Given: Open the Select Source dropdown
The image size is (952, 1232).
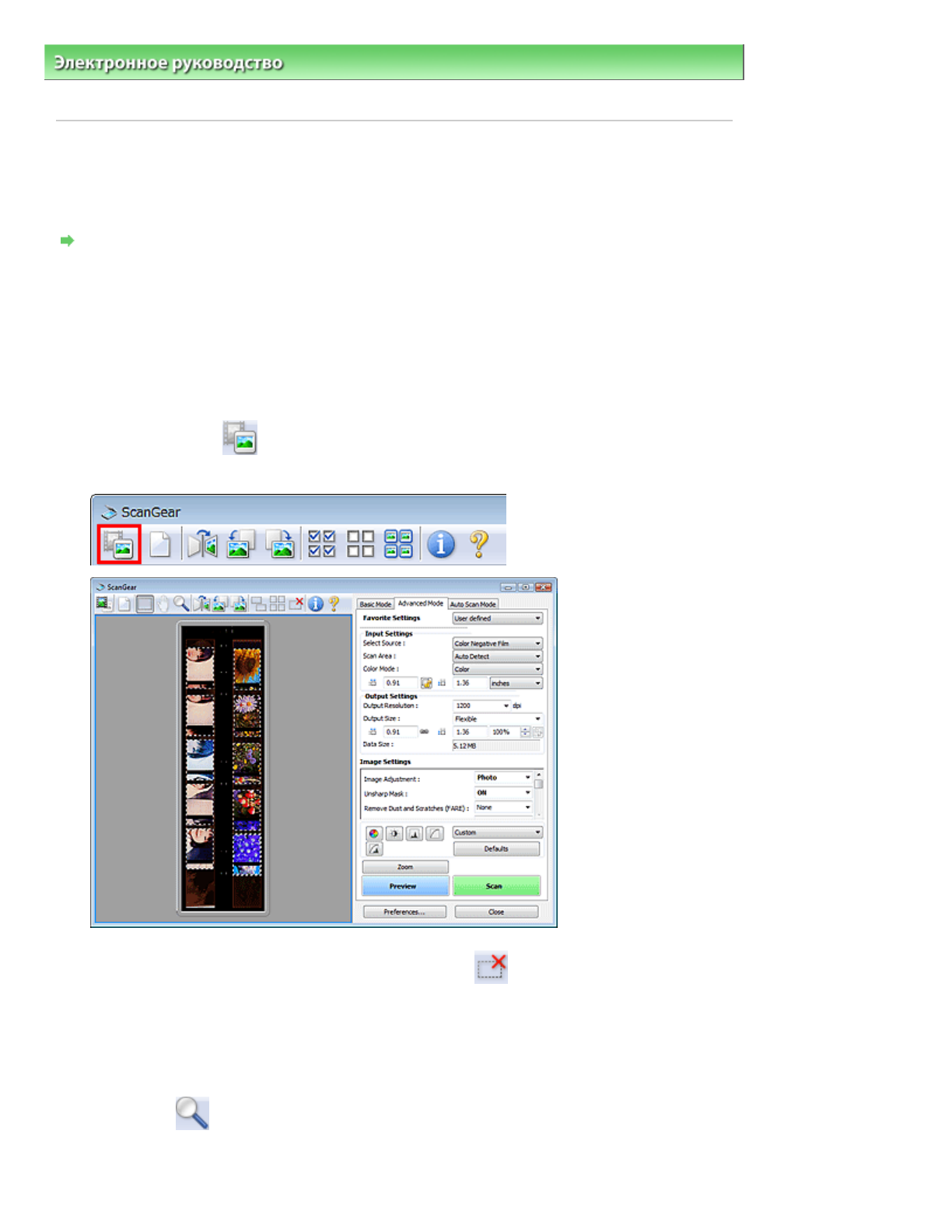Looking at the screenshot, I should pos(497,643).
